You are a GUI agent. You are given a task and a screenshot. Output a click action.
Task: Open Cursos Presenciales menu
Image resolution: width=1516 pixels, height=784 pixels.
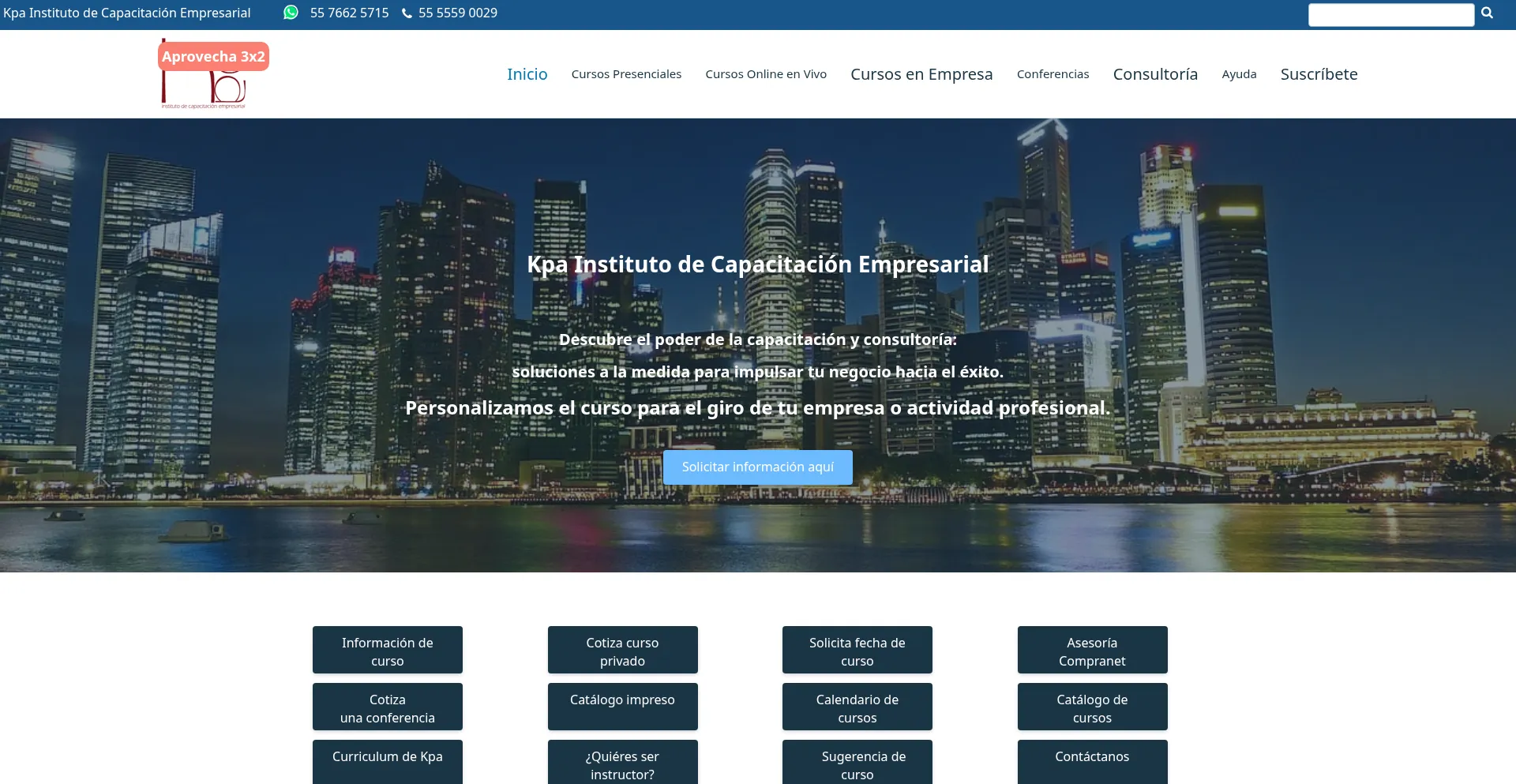626,74
